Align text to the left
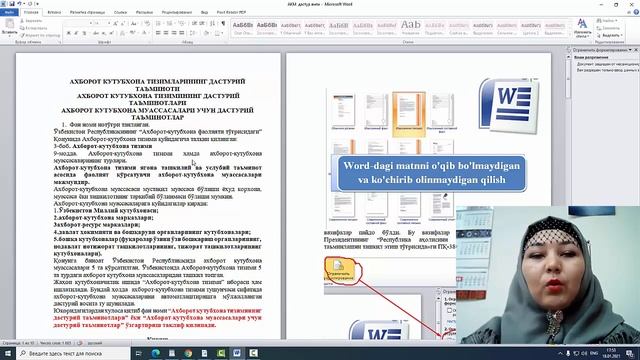Image resolution: width=640 pixels, height=360 pixels. pos(158,33)
